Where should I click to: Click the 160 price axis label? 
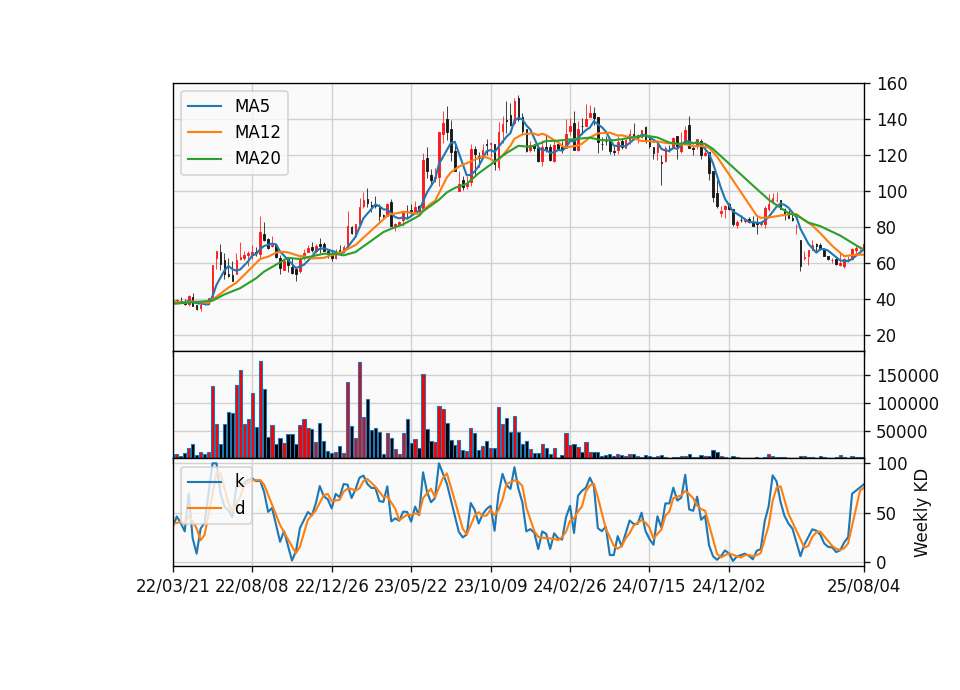pyautogui.click(x=892, y=84)
